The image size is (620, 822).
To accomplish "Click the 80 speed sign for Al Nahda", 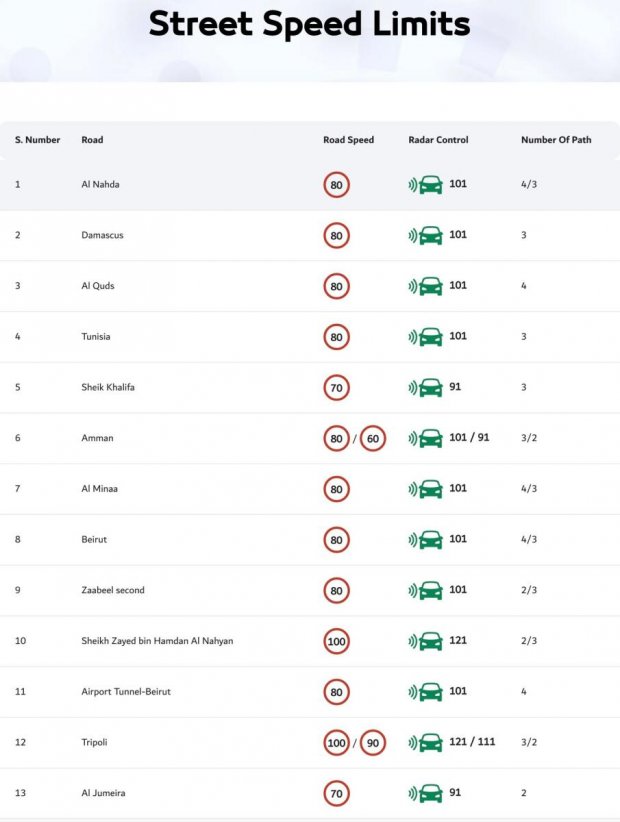I will point(336,185).
